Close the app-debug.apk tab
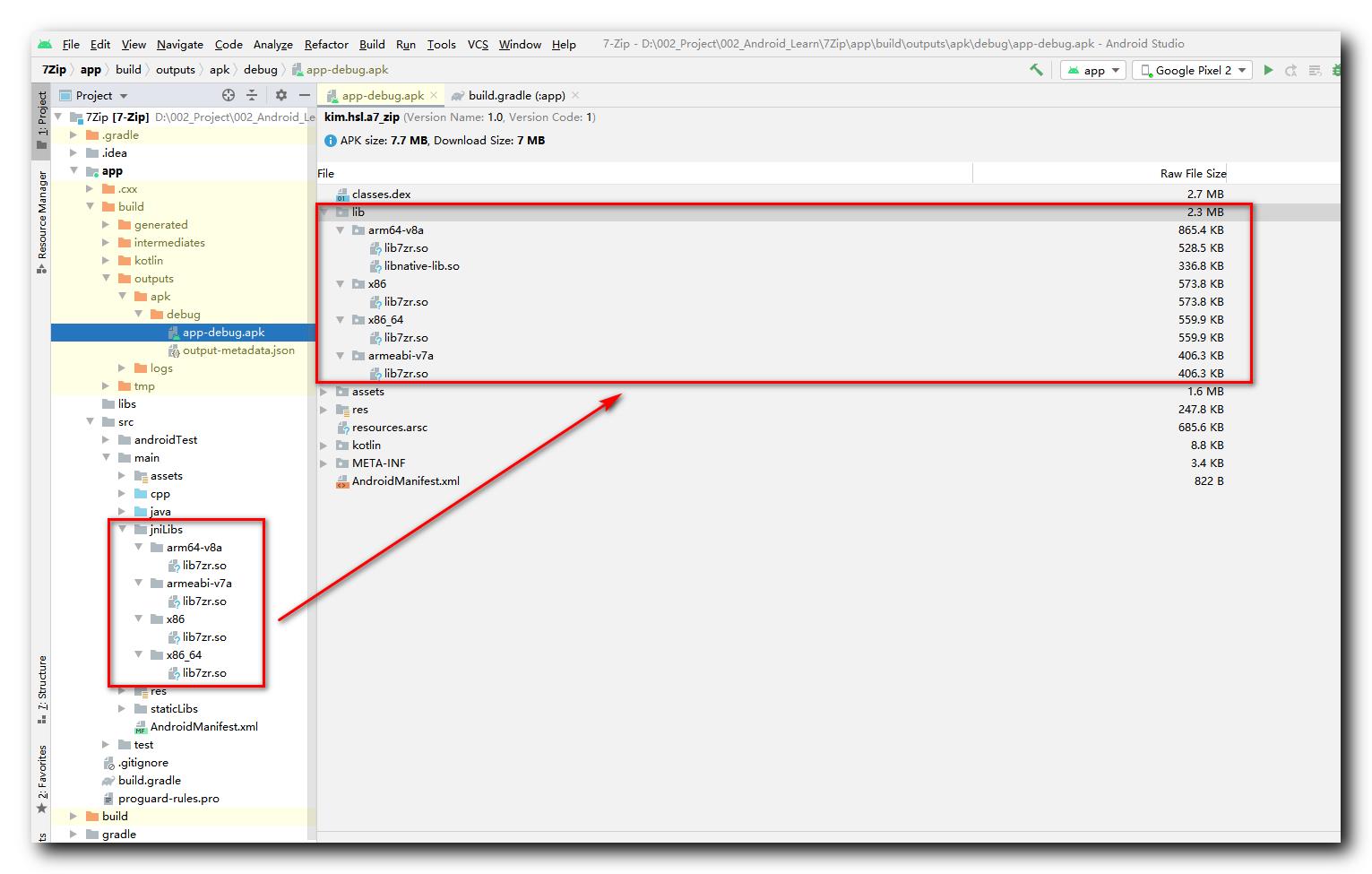The image size is (1372, 874). pyautogui.click(x=434, y=95)
